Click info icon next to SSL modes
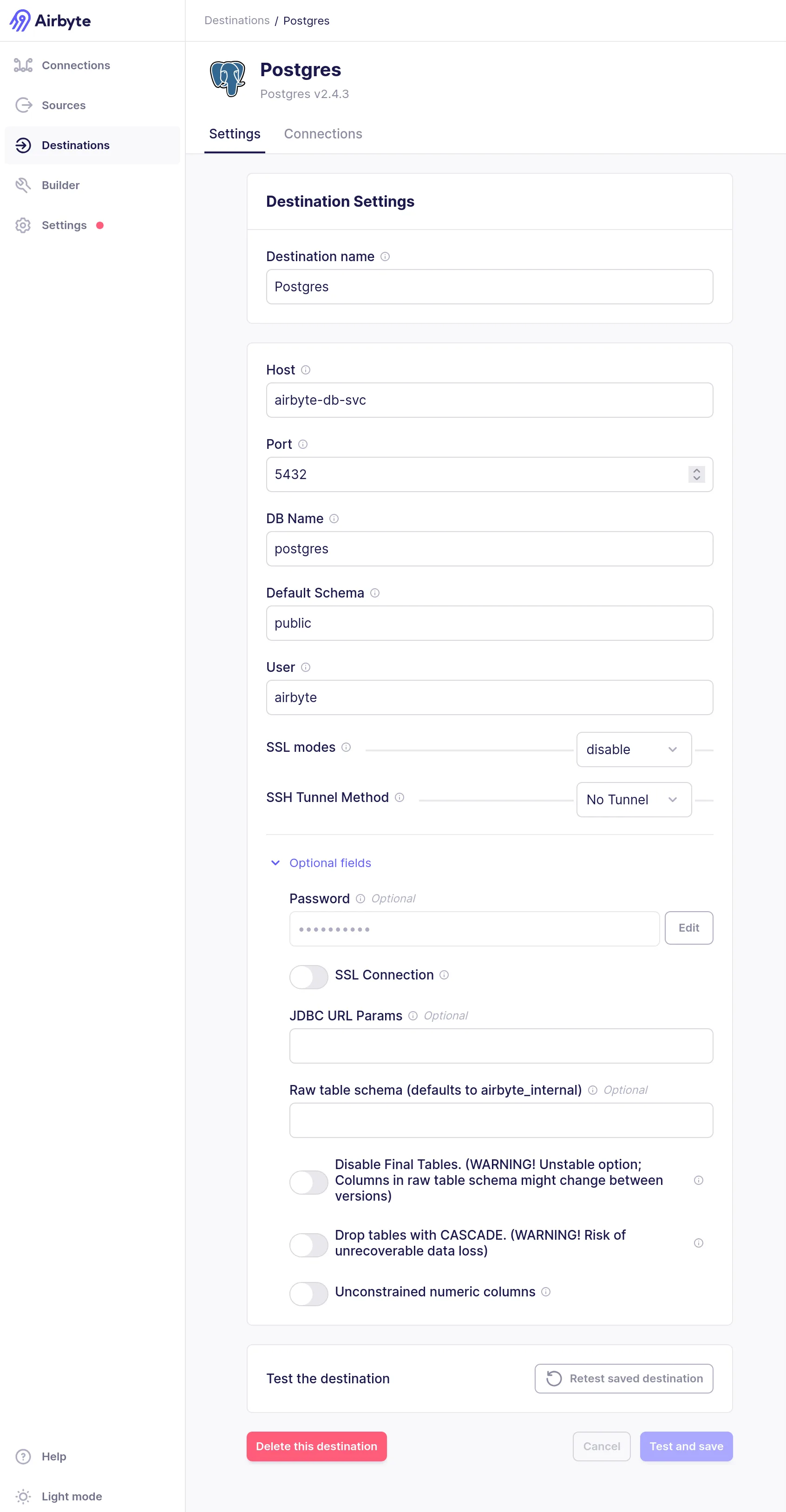Screen dimensions: 786x1512 click(x=346, y=747)
